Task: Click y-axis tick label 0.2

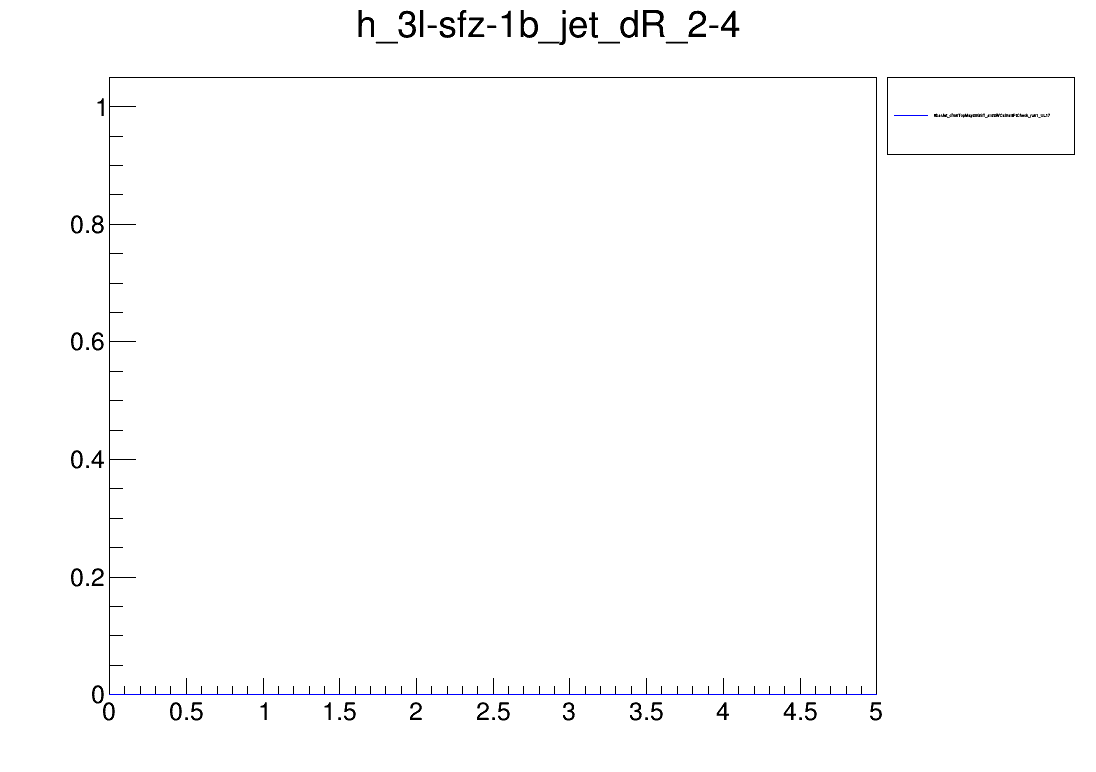Action: point(87,578)
